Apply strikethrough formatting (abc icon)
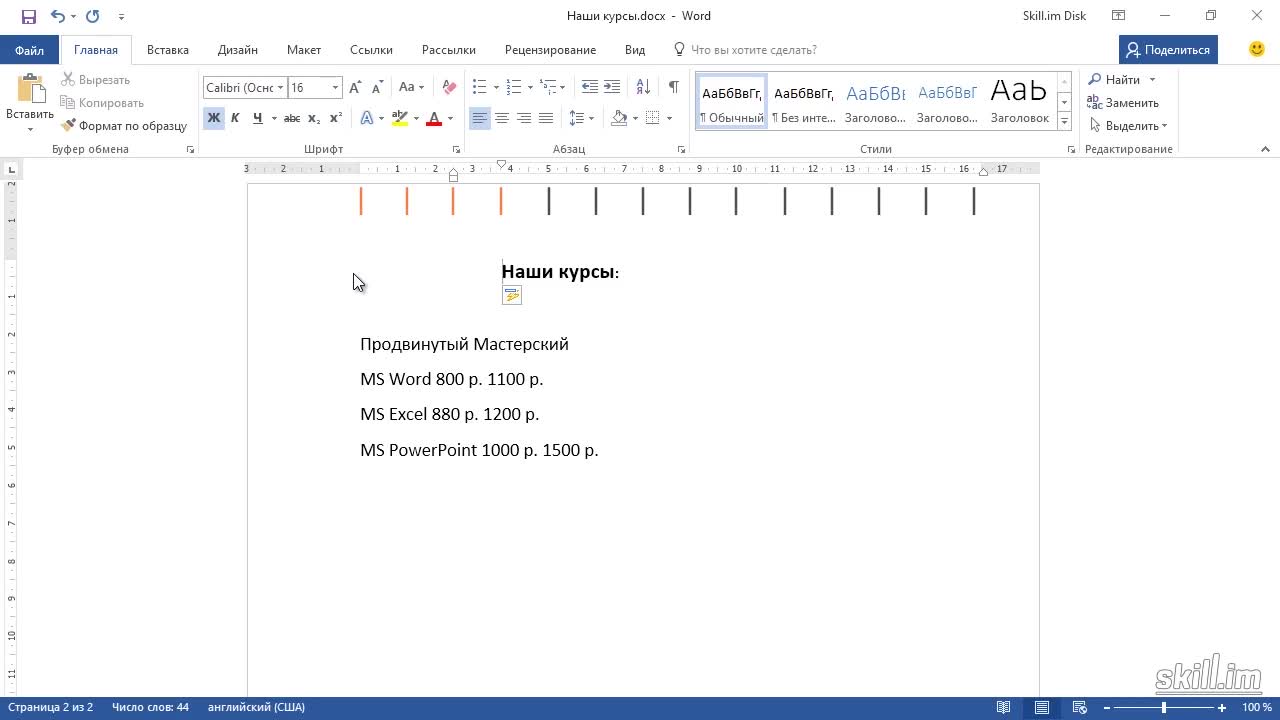1280x720 pixels. point(292,118)
